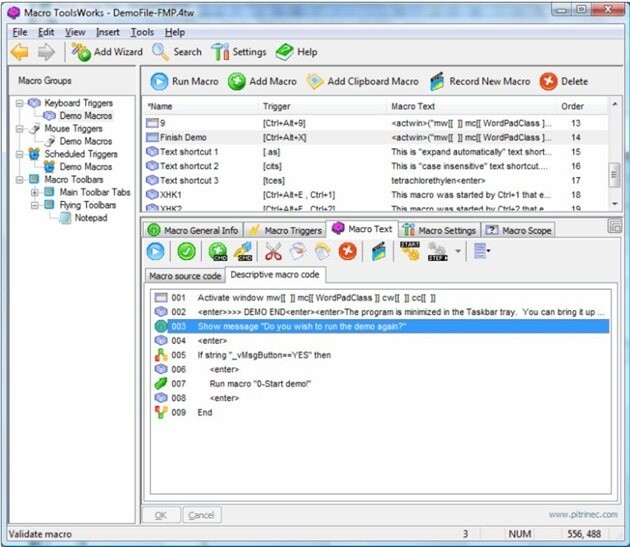Click the scissors cut icon in macro editor
The height and width of the screenshot is (547, 630).
(x=273, y=252)
